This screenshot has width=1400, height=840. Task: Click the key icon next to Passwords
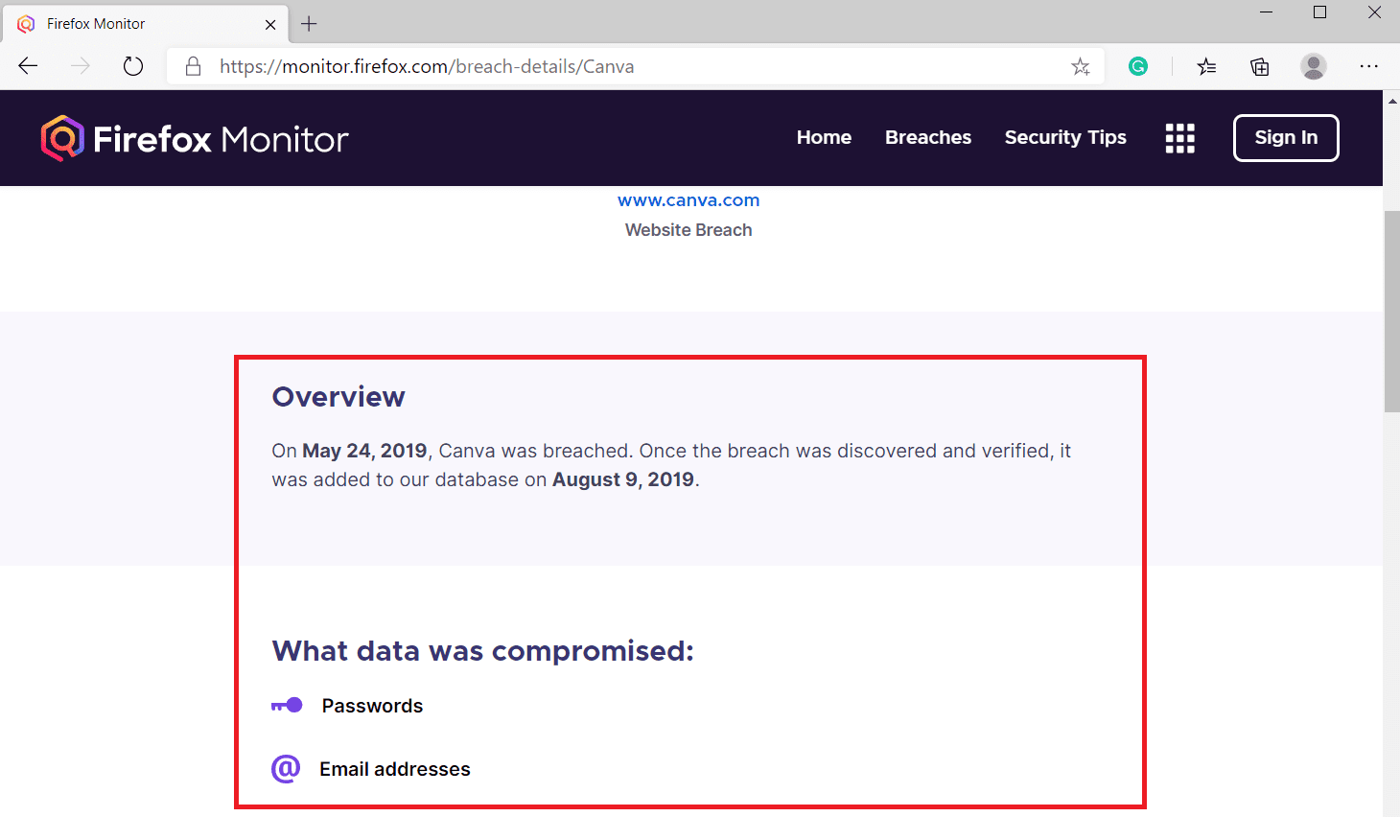click(x=286, y=705)
